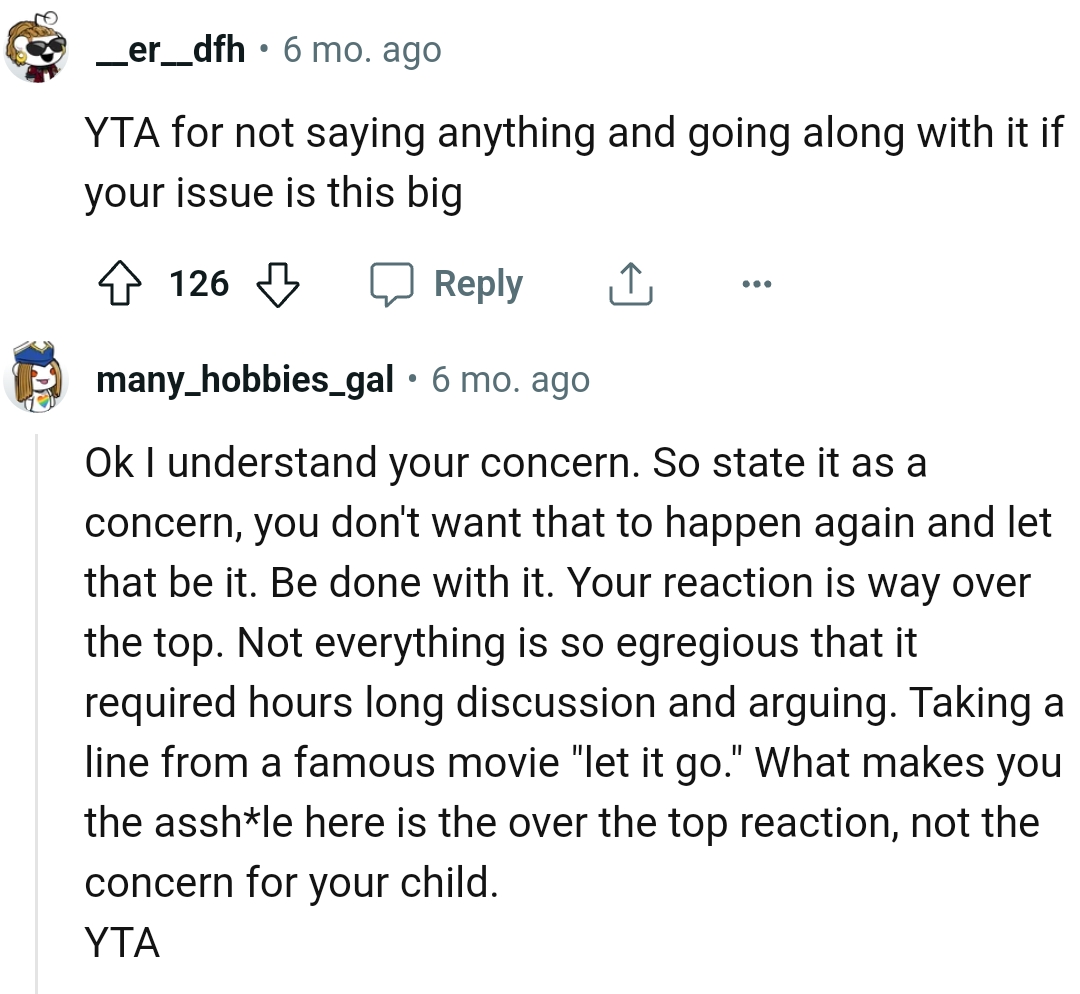Visit many_hobbies_gal's profile
This screenshot has height=994, width=1080.
(243, 378)
